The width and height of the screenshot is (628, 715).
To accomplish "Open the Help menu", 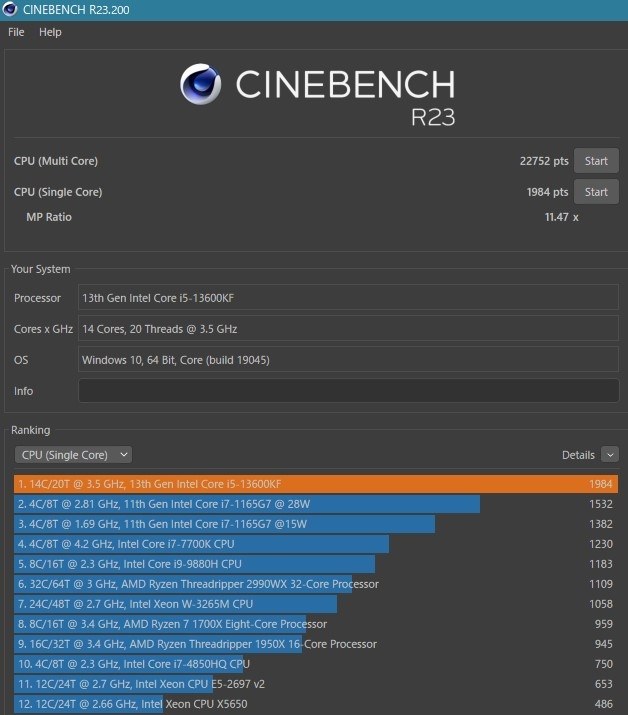I will pos(50,32).
